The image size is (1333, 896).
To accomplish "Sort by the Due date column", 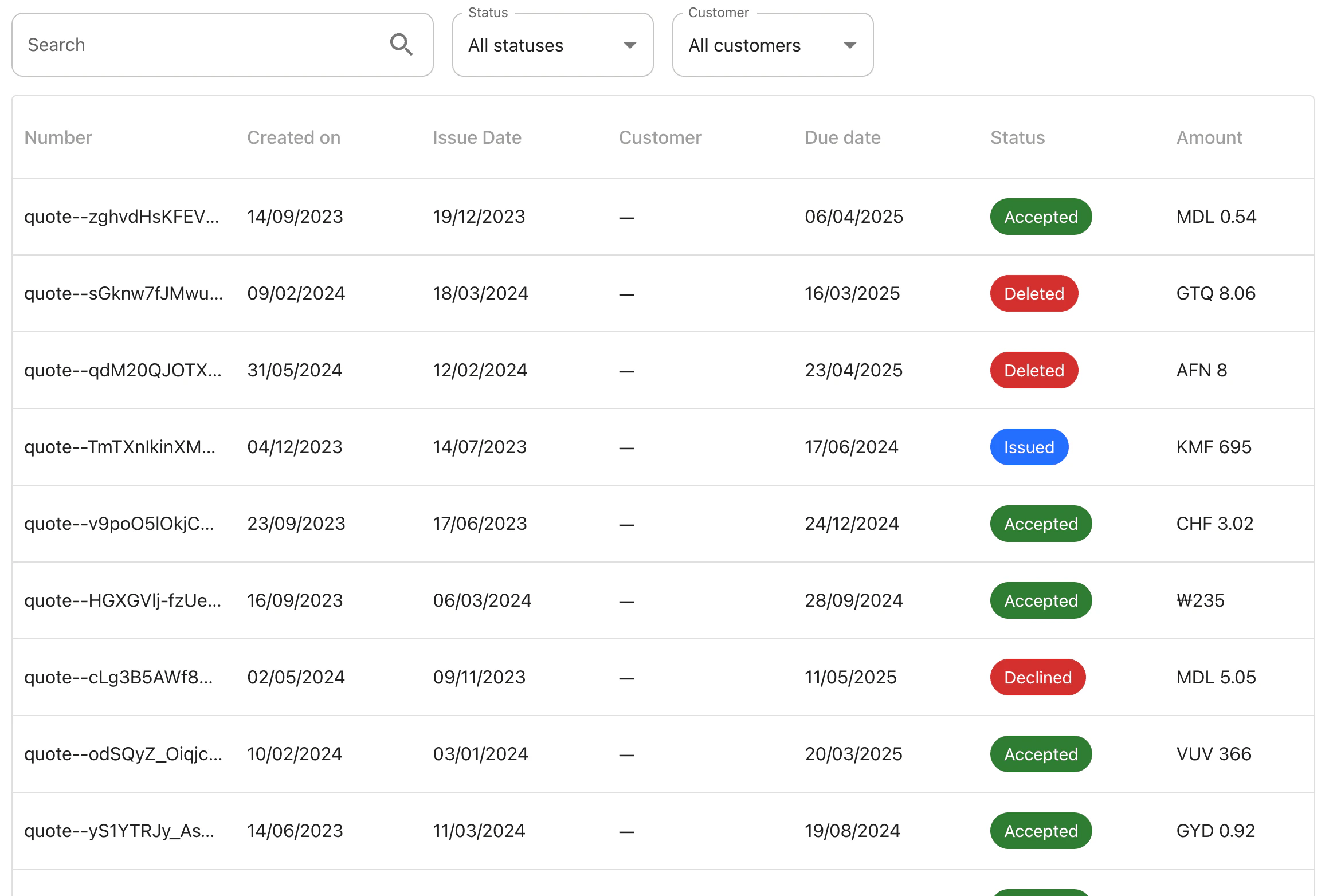I will [842, 137].
